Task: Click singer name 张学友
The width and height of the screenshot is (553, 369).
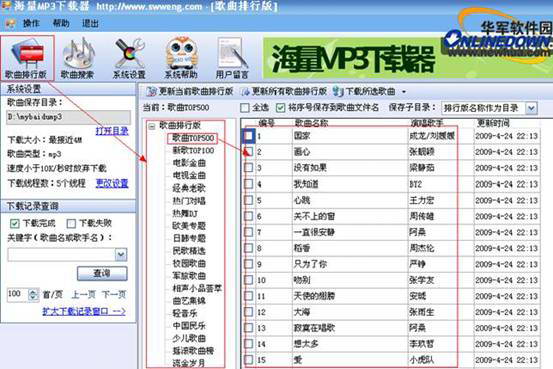Action: [422, 280]
